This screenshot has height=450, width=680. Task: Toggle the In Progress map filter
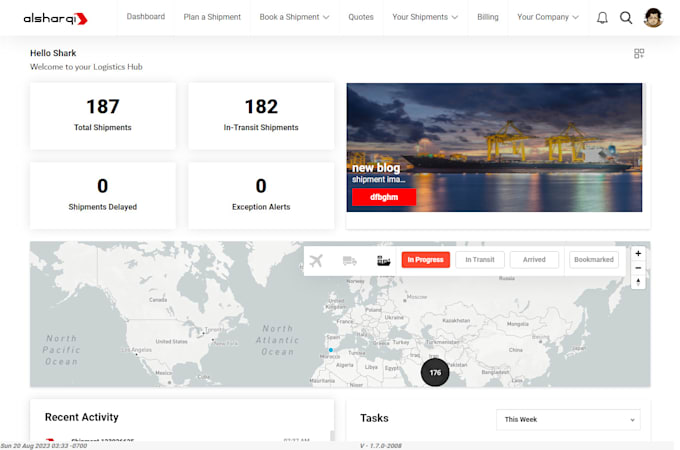pos(425,260)
